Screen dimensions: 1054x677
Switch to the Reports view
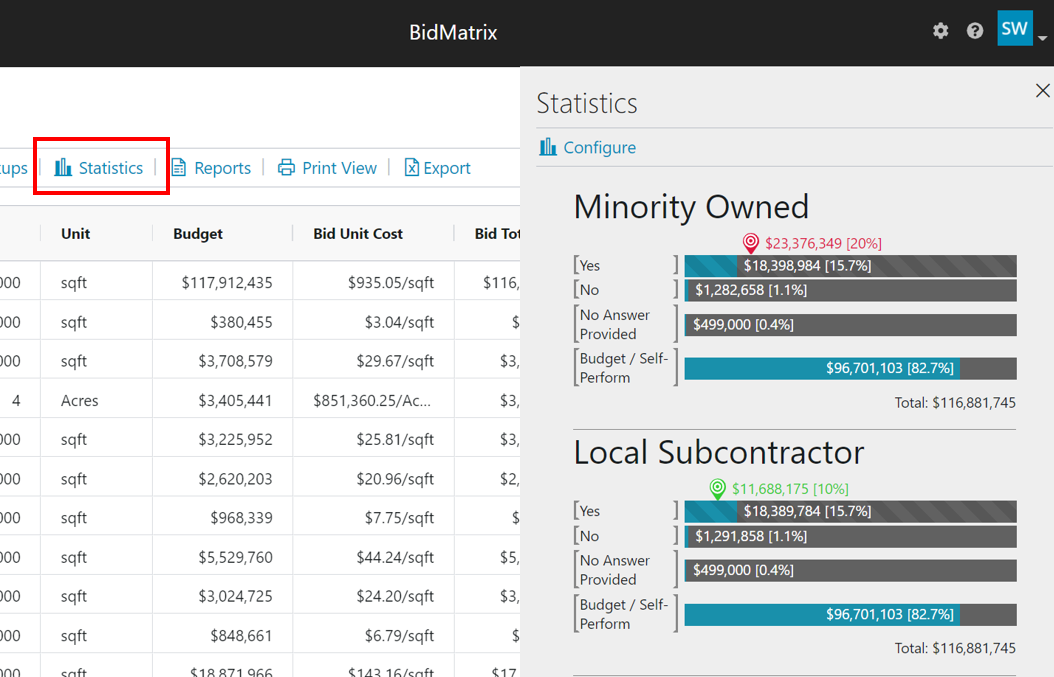(x=222, y=167)
